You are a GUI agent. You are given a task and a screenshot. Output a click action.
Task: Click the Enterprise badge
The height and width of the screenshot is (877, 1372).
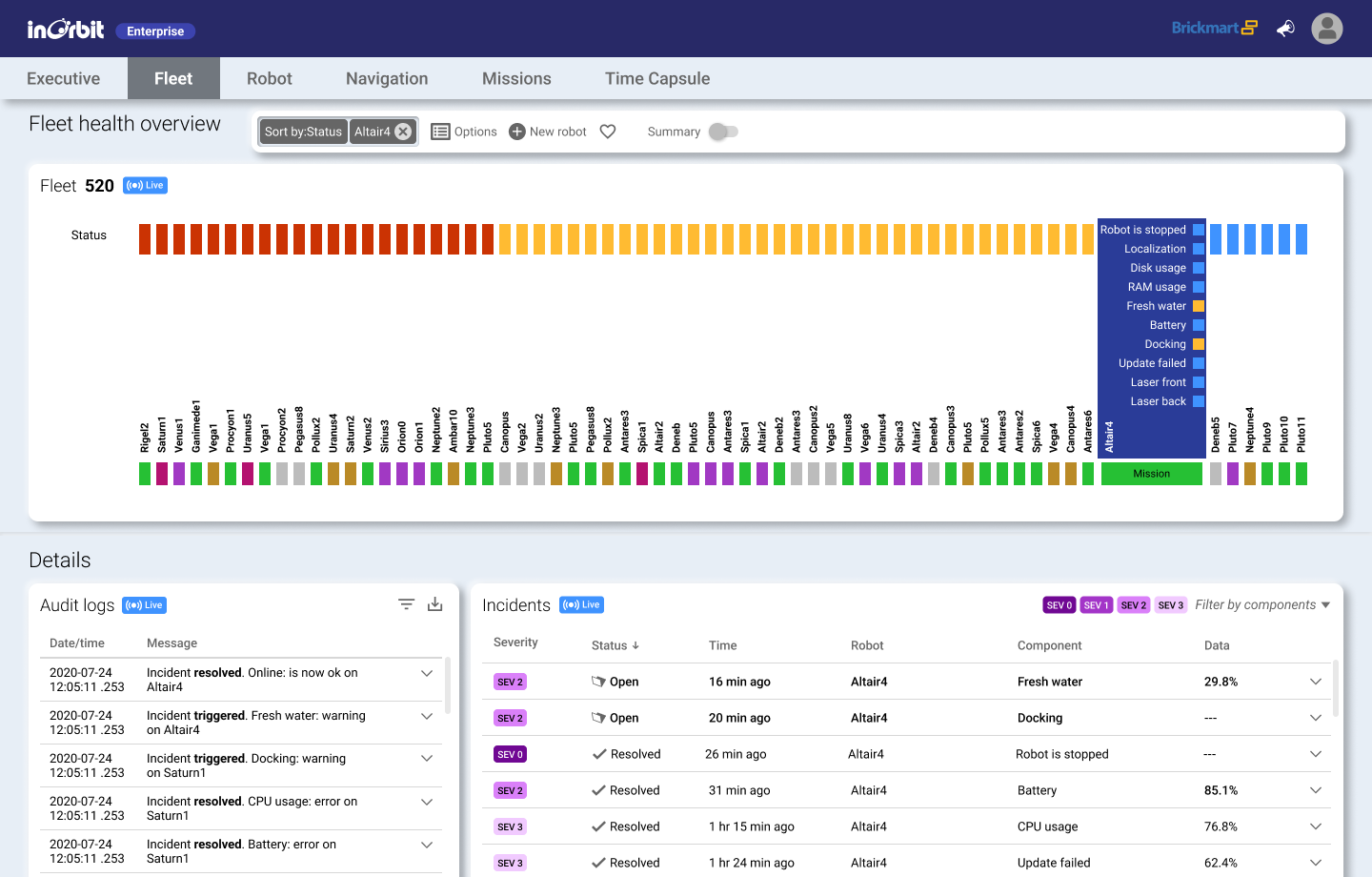pyautogui.click(x=155, y=31)
